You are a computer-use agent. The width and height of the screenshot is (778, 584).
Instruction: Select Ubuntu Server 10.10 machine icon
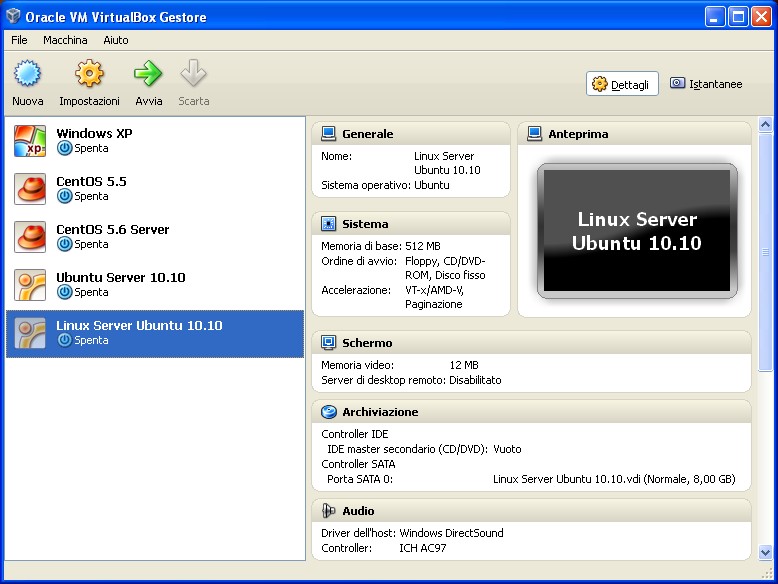click(x=30, y=285)
